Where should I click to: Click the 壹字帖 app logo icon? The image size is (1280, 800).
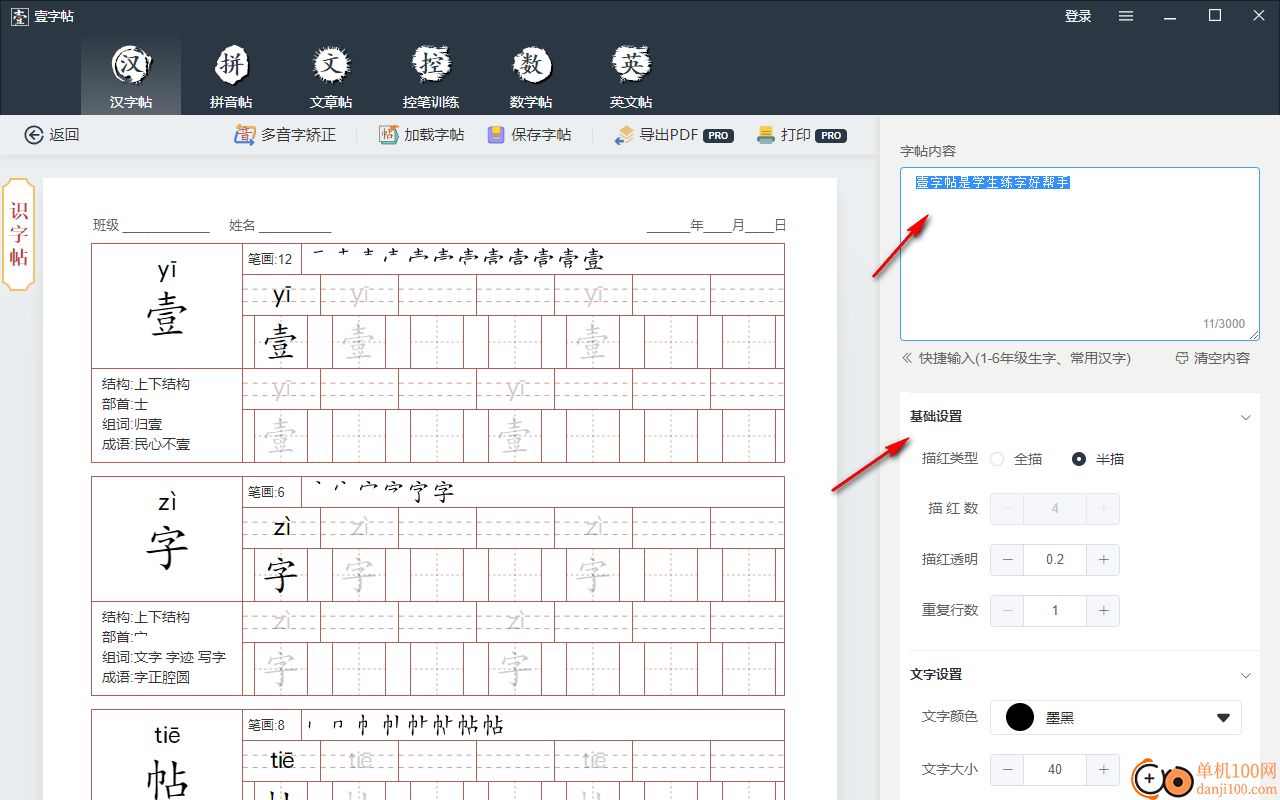(x=20, y=16)
